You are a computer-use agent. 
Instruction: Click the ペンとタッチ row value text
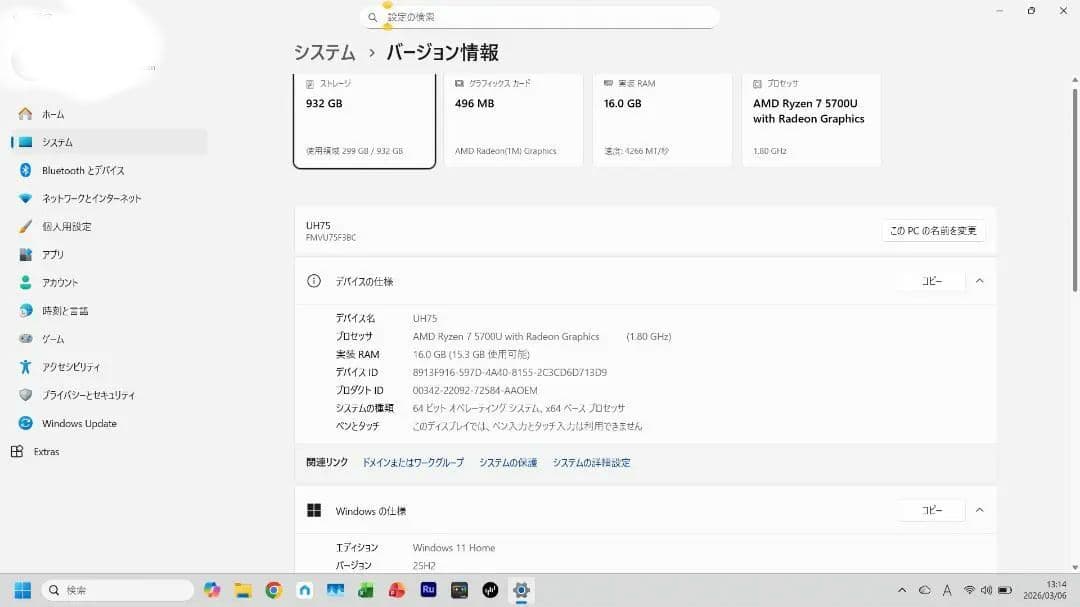[x=528, y=426]
